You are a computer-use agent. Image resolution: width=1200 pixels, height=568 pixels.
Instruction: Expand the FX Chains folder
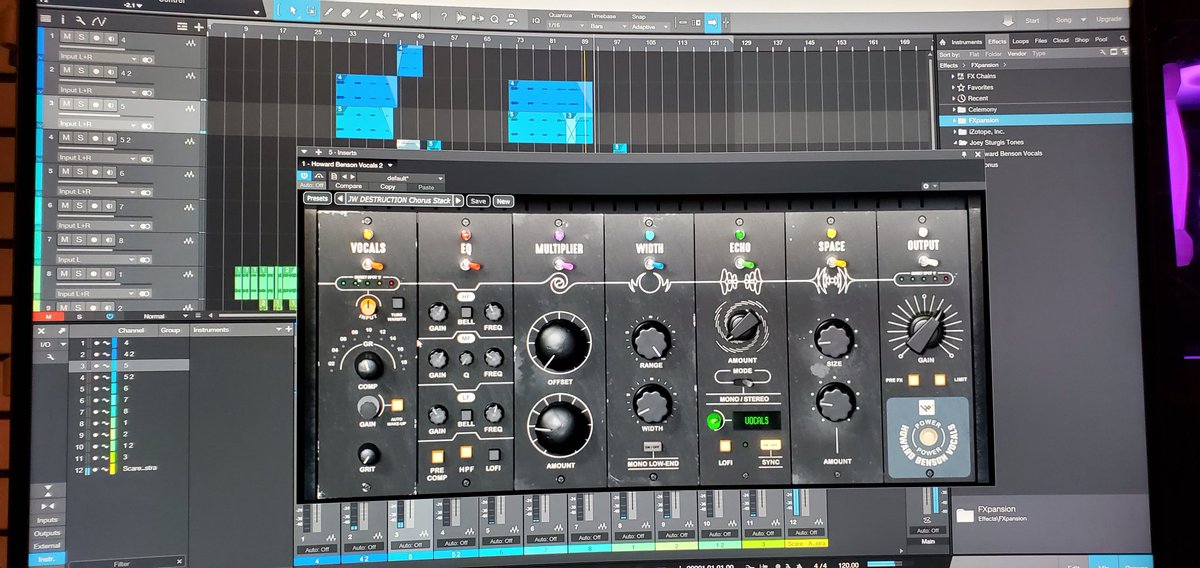[954, 76]
